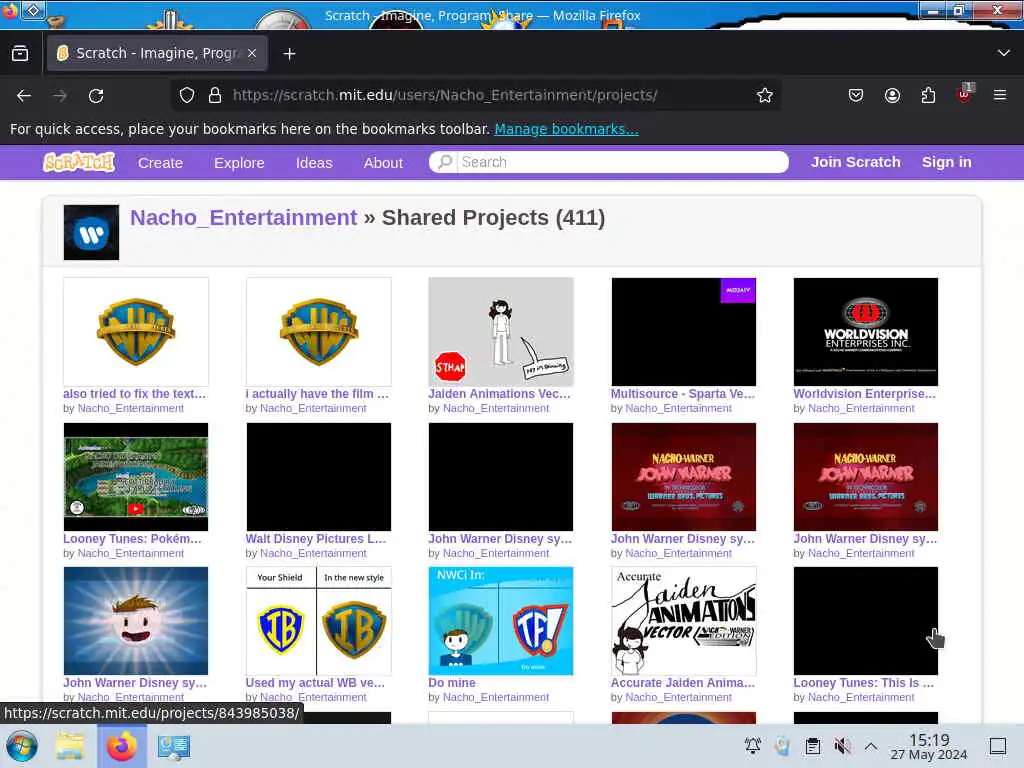
Task: Click the shield tracking protection icon
Action: [x=187, y=95]
